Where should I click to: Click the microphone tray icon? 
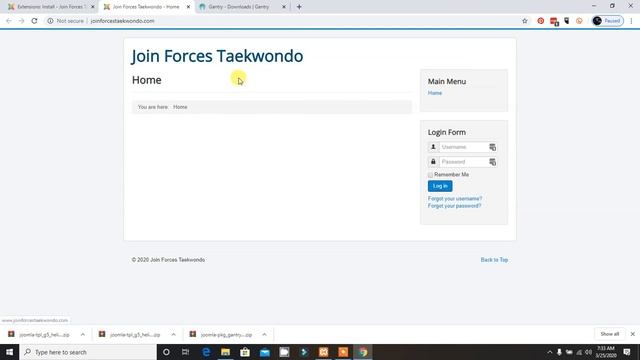(559, 352)
